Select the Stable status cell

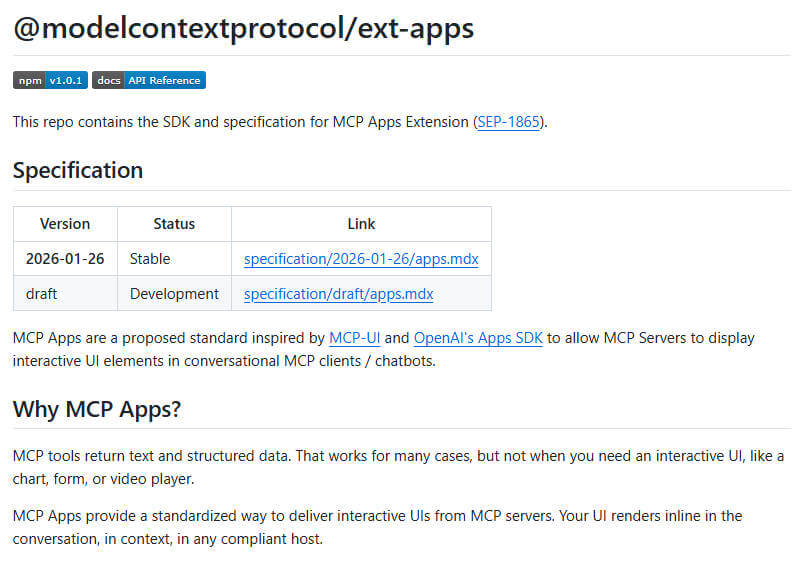pos(174,259)
